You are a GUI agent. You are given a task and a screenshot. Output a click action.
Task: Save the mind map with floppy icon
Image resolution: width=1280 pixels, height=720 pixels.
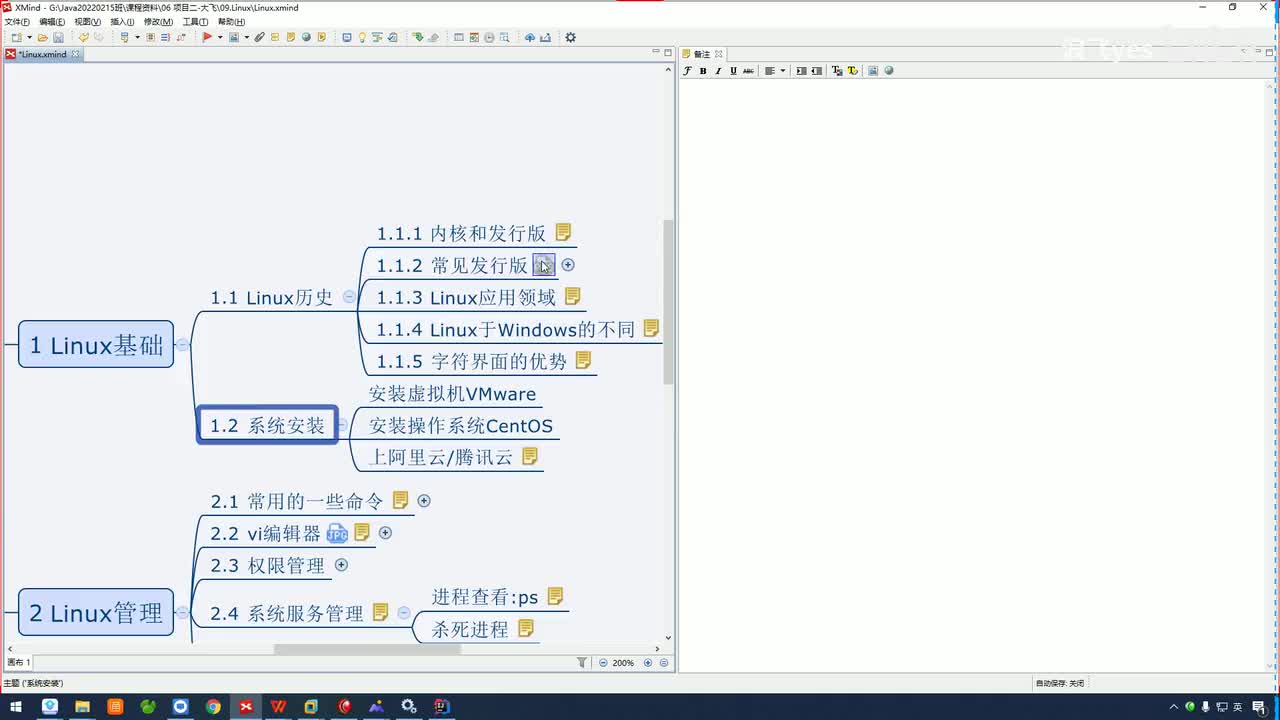tap(58, 37)
